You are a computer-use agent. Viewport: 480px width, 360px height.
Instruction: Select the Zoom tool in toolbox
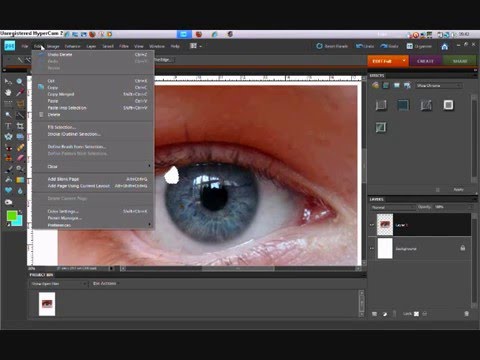(x=20, y=81)
